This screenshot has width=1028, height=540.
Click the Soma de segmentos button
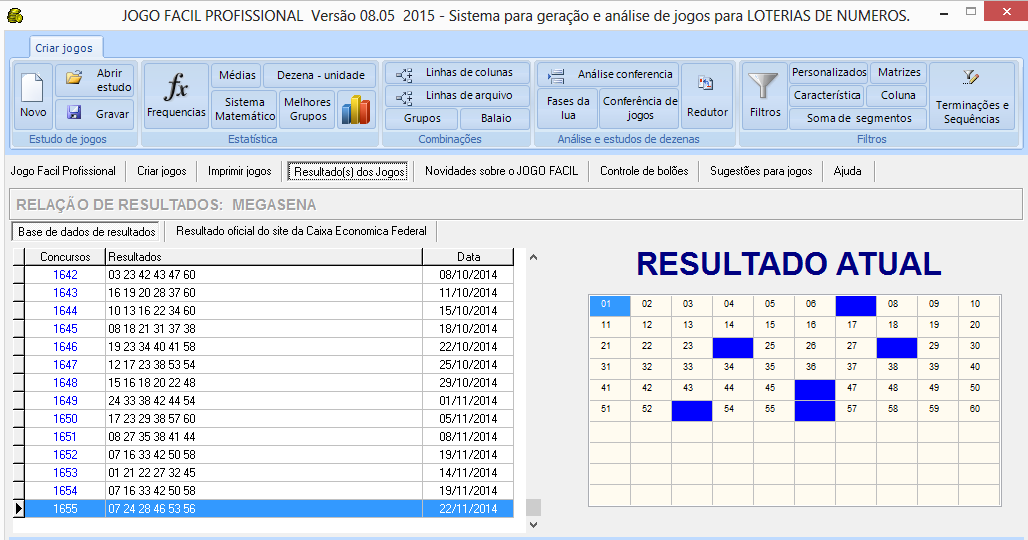pyautogui.click(x=857, y=118)
